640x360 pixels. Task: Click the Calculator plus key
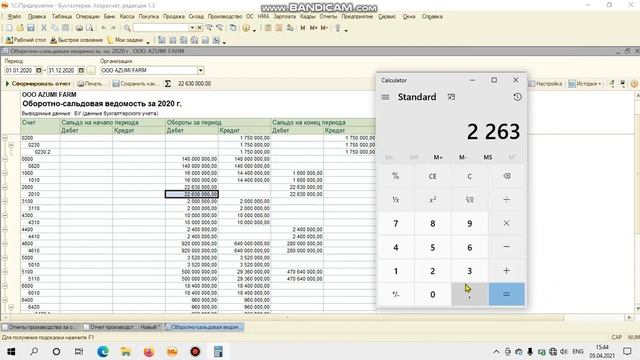point(506,271)
